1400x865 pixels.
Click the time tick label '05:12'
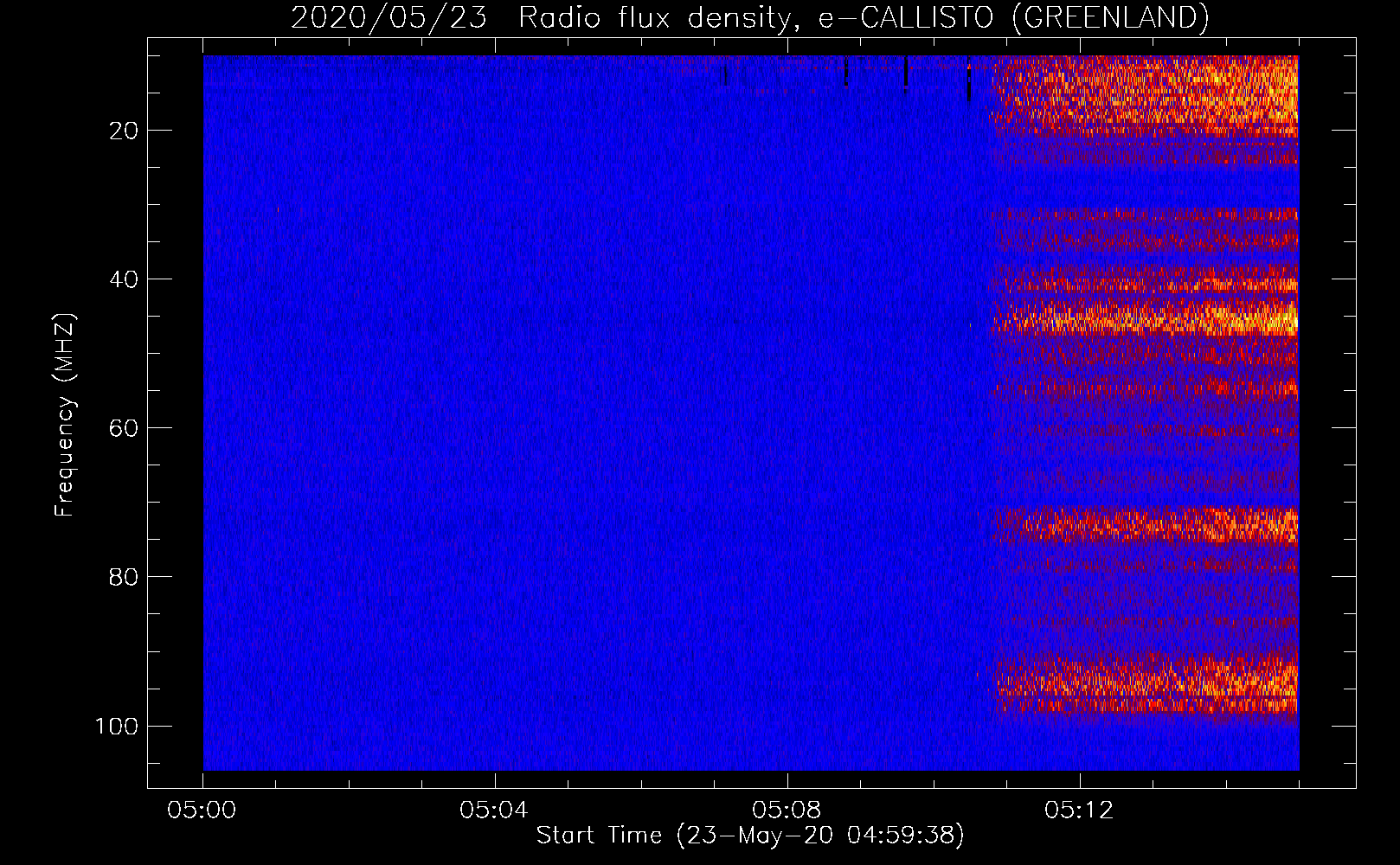[x=1079, y=811]
